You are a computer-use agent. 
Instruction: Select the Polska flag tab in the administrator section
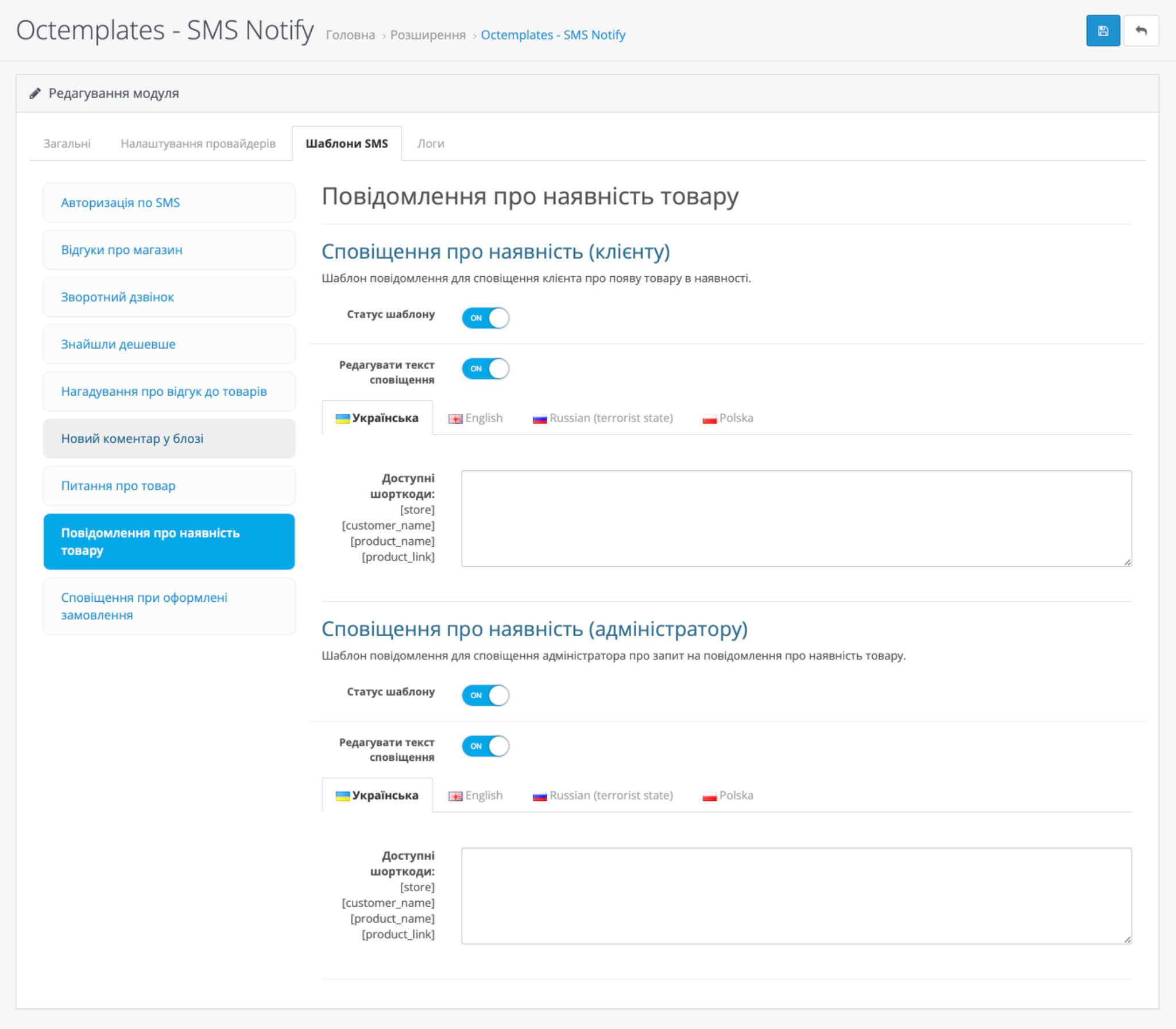tap(728, 795)
